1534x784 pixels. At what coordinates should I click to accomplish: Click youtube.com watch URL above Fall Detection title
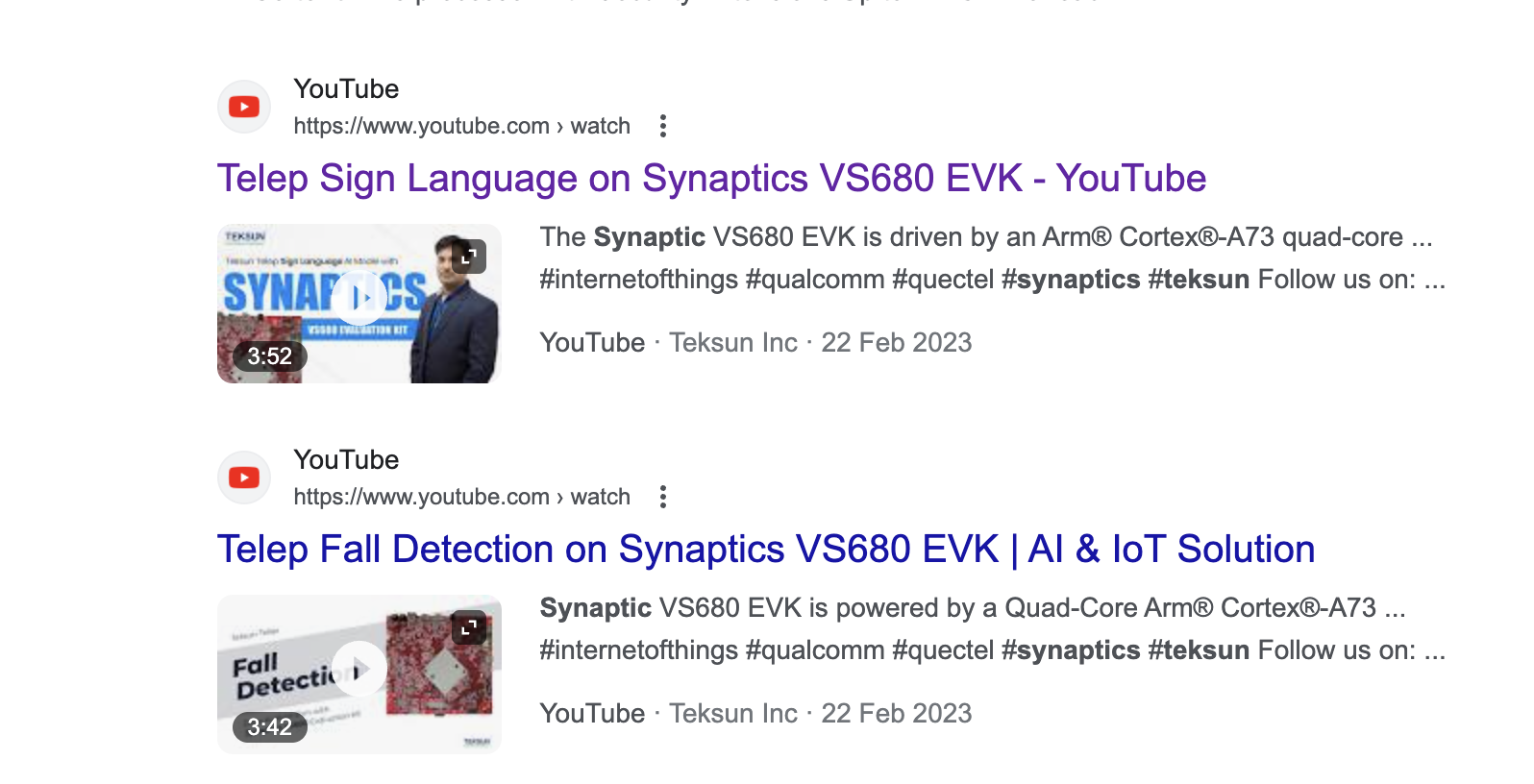tap(461, 497)
